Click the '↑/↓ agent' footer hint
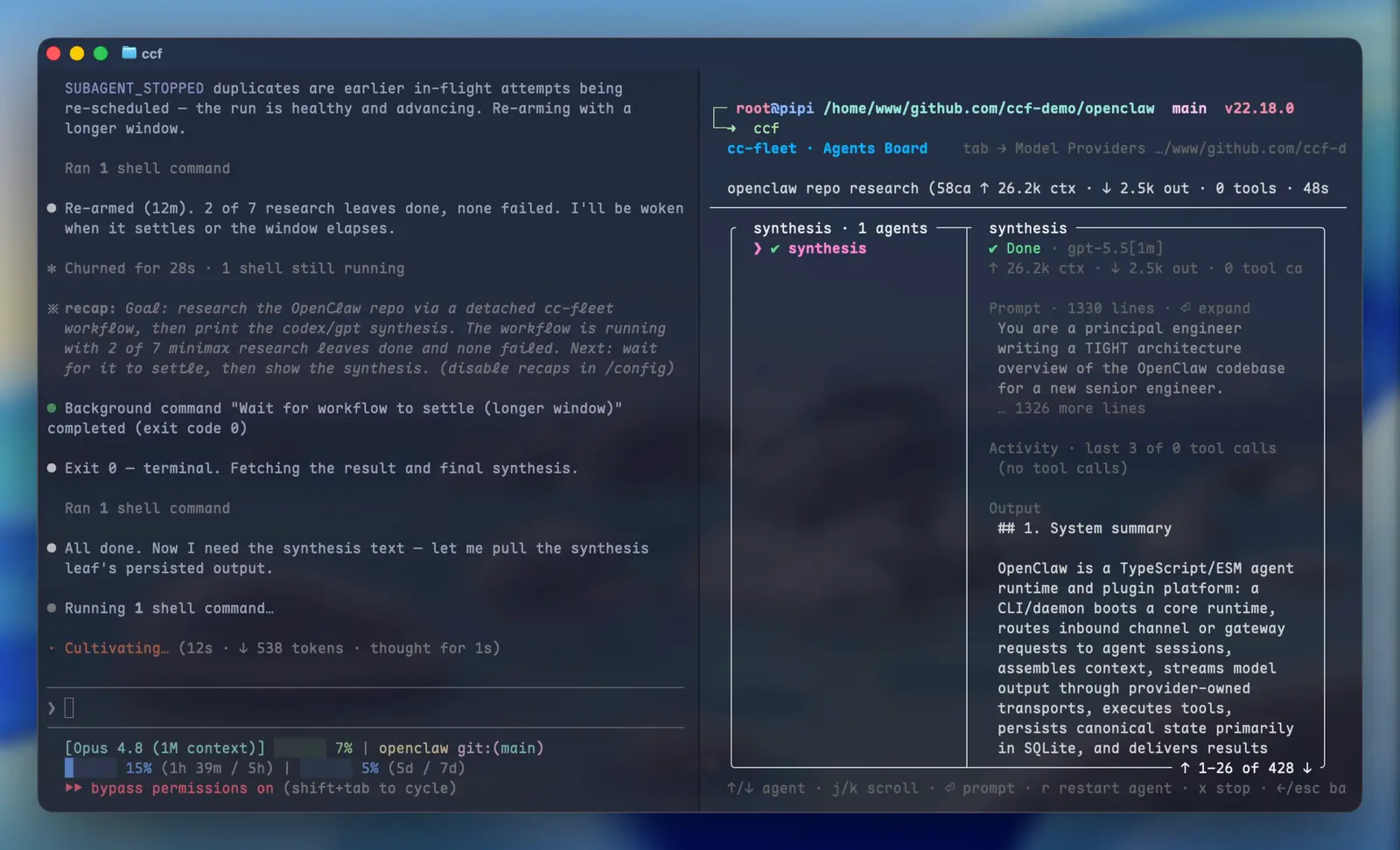The image size is (1400, 850). tap(766, 788)
